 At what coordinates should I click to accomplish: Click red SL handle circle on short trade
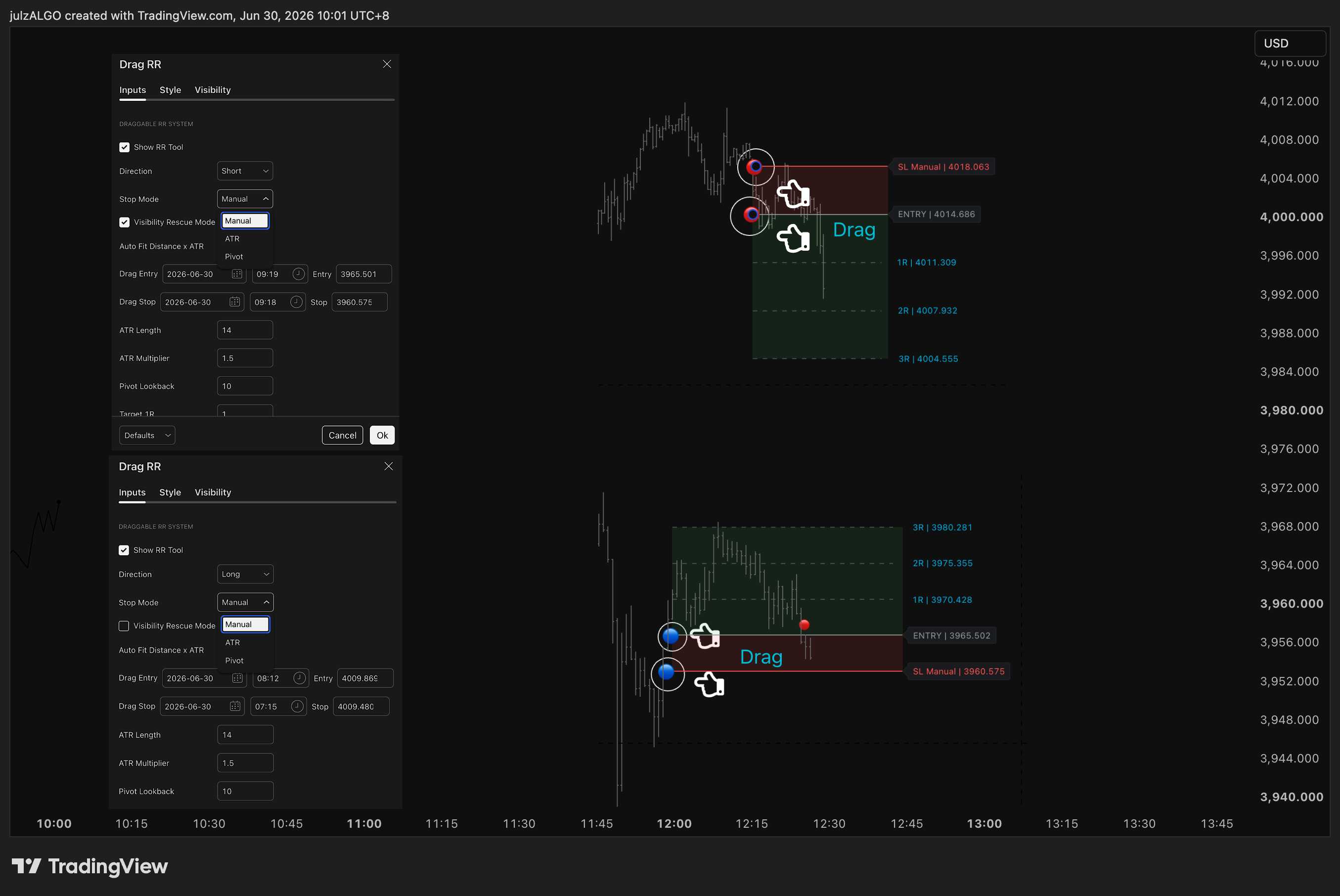coord(755,167)
